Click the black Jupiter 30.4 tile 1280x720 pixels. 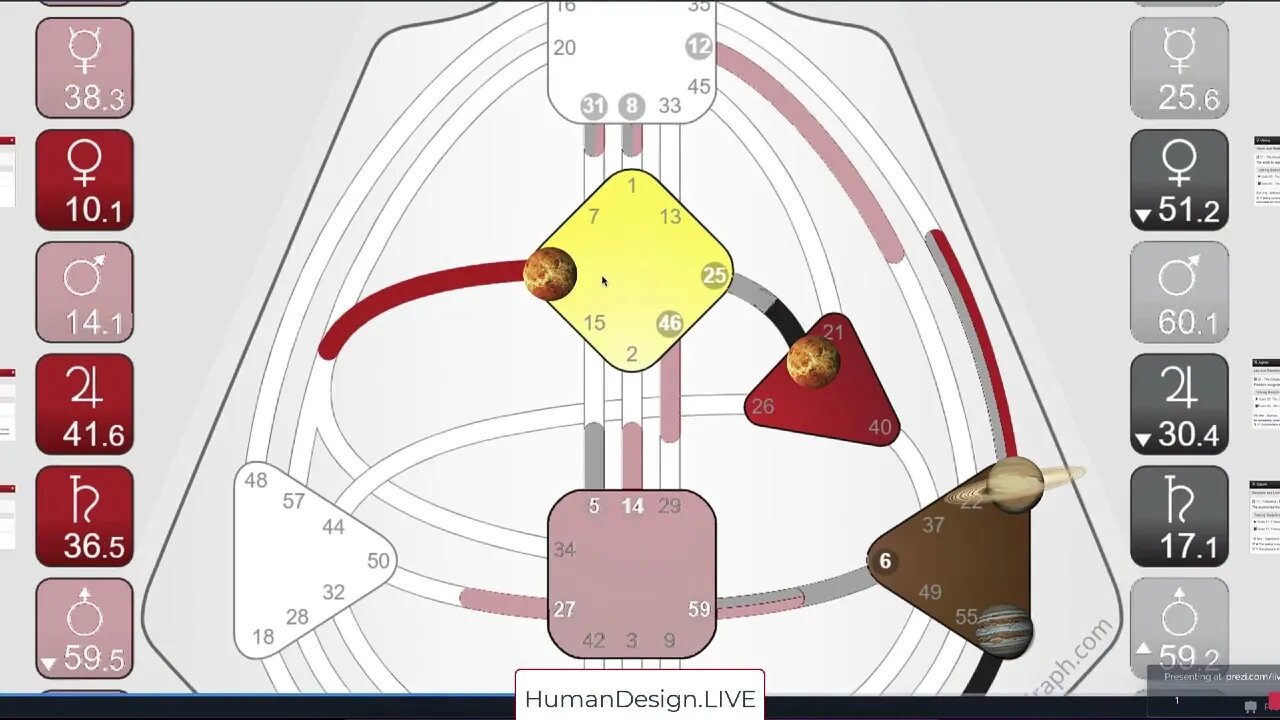pyautogui.click(x=1180, y=404)
